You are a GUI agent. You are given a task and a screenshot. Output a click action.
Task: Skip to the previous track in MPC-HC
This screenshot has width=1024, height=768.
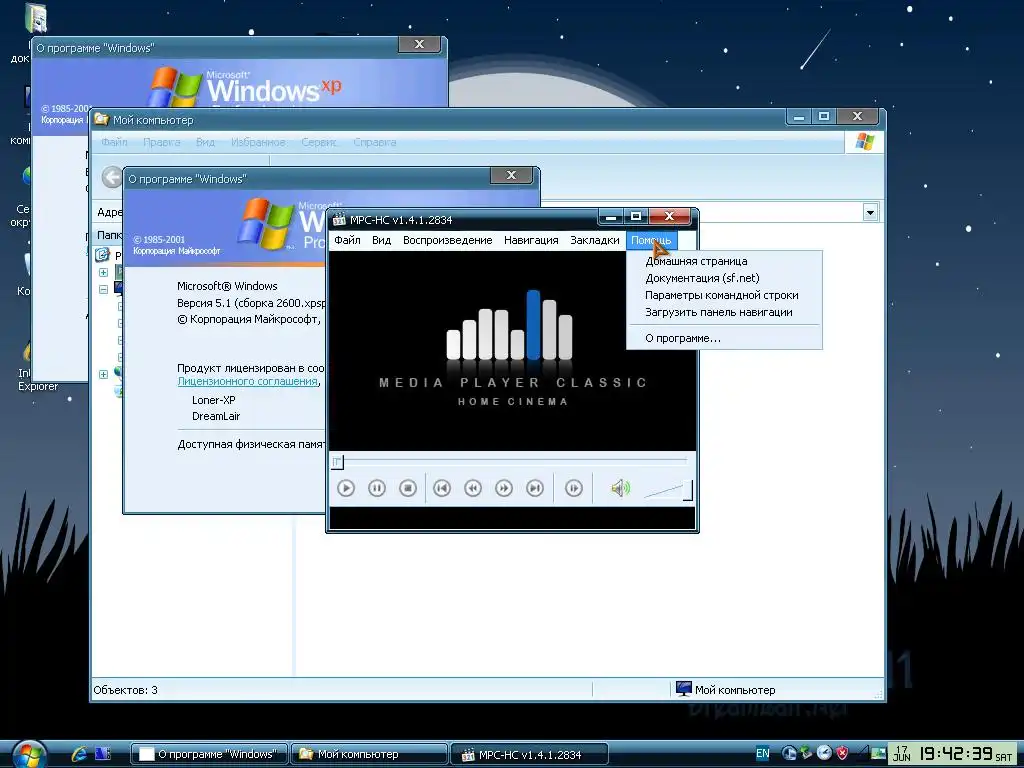pyautogui.click(x=442, y=488)
